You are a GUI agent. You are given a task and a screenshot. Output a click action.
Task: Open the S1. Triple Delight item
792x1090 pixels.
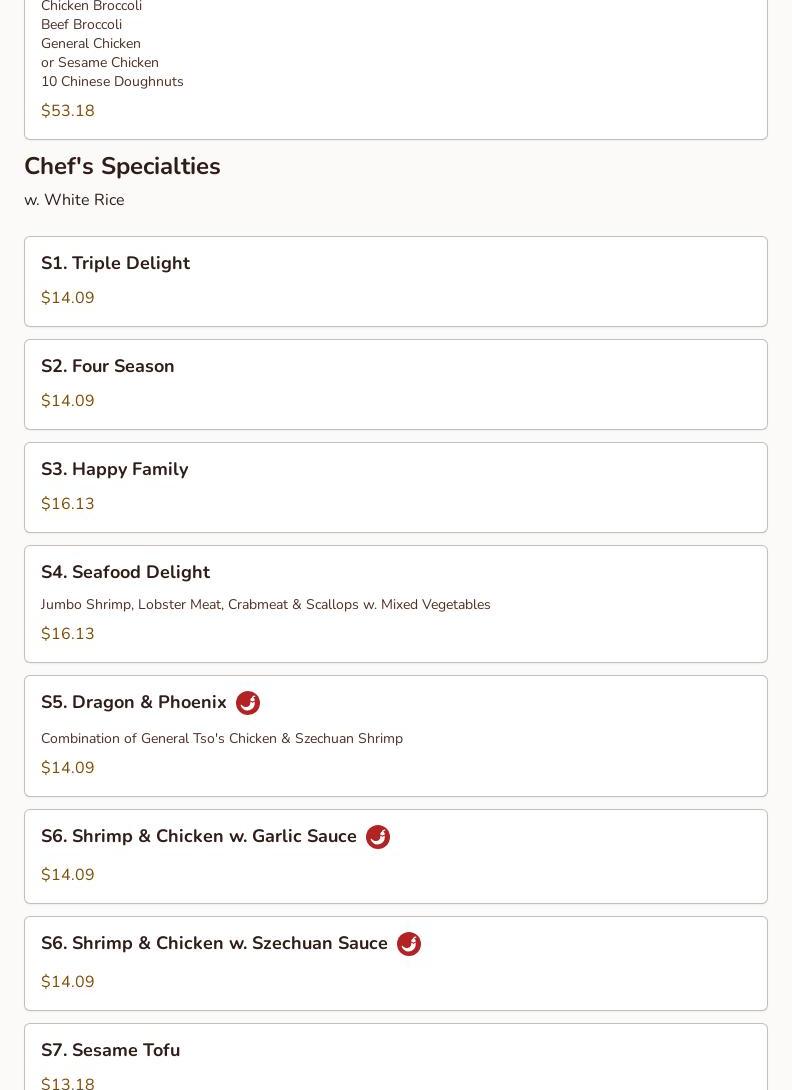[x=115, y=263]
